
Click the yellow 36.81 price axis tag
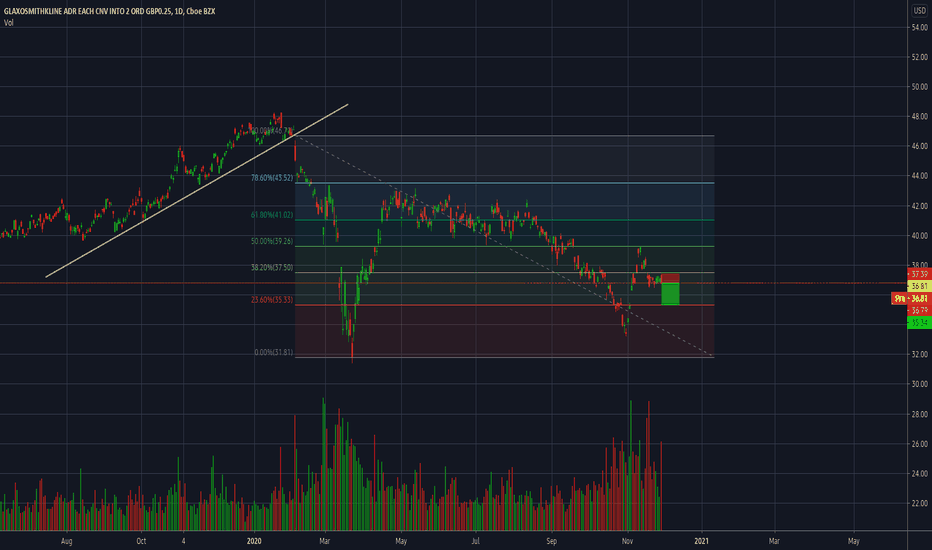920,286
